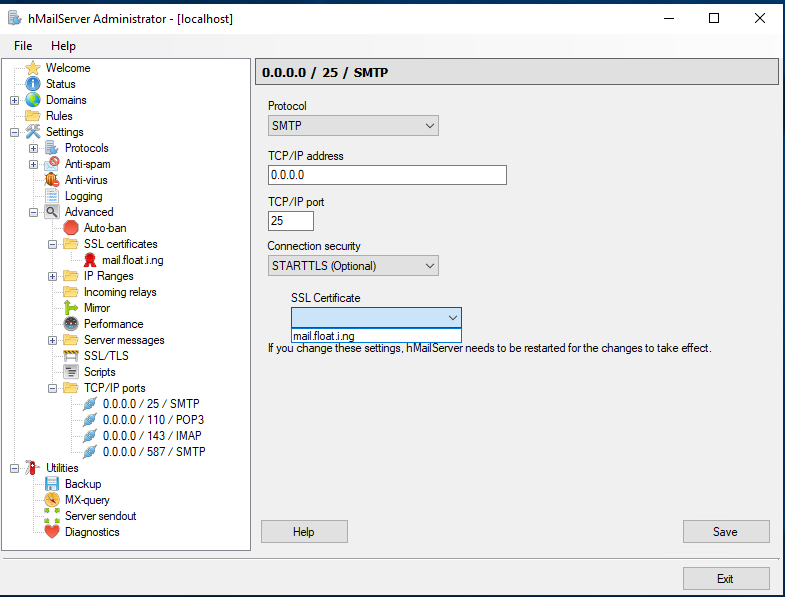Click the Anti-spam envelope icon

point(52,164)
